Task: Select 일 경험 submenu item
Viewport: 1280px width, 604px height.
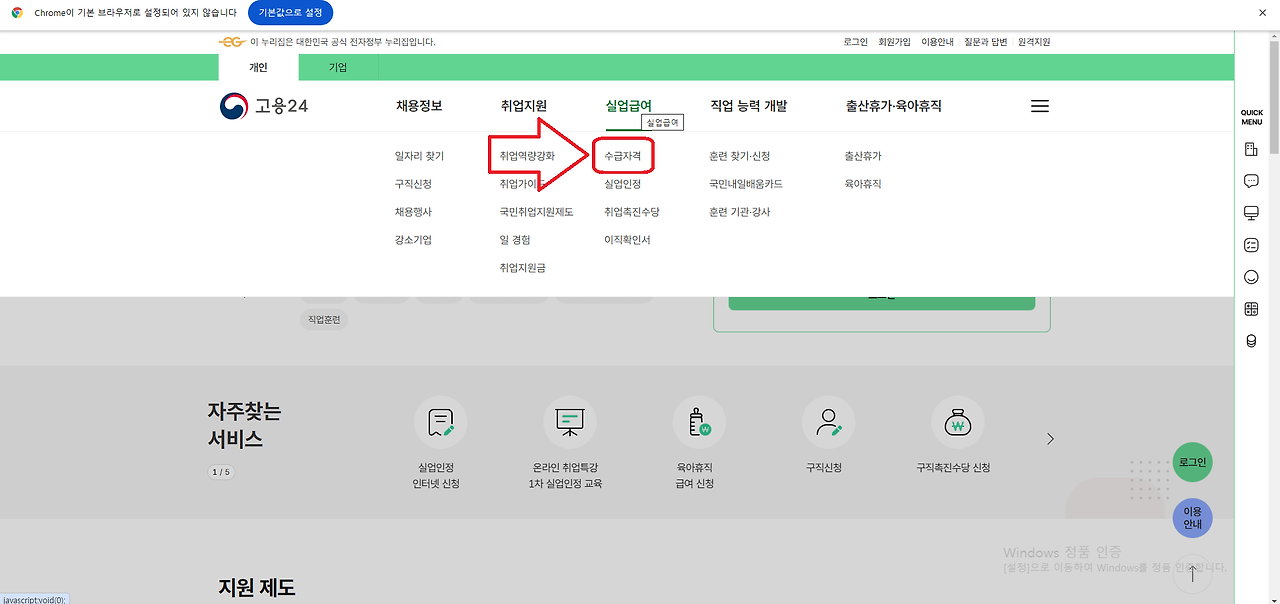Action: point(515,240)
